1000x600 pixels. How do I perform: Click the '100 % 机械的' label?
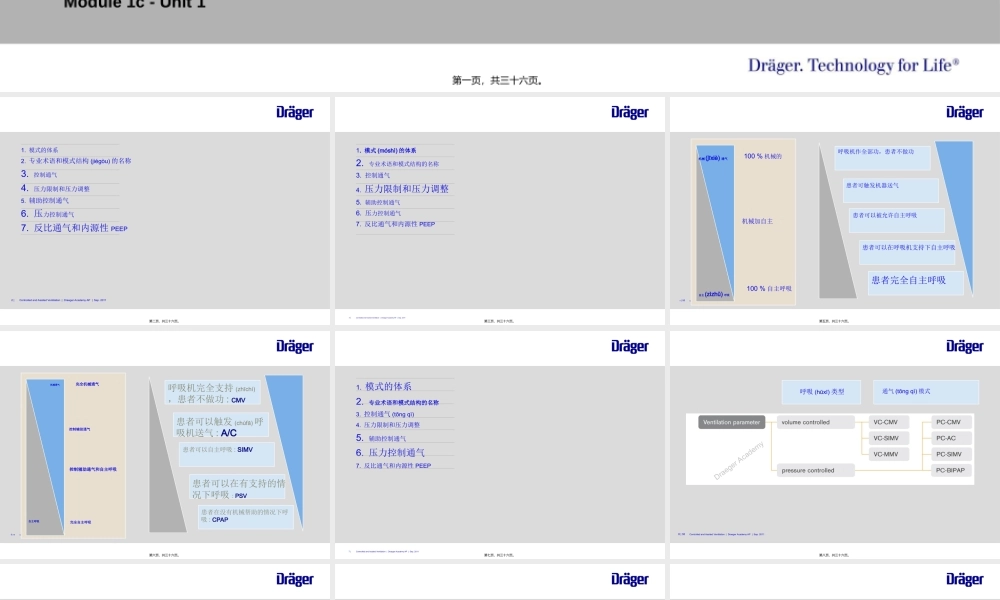click(x=762, y=156)
